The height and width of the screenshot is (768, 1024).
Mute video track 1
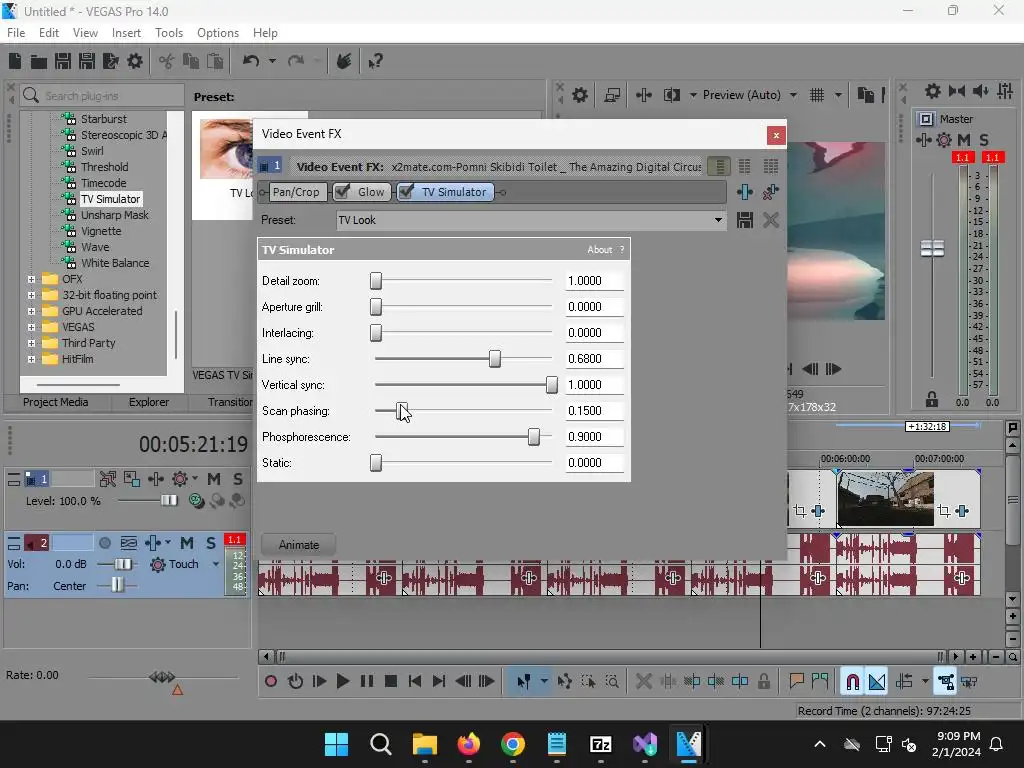[214, 479]
